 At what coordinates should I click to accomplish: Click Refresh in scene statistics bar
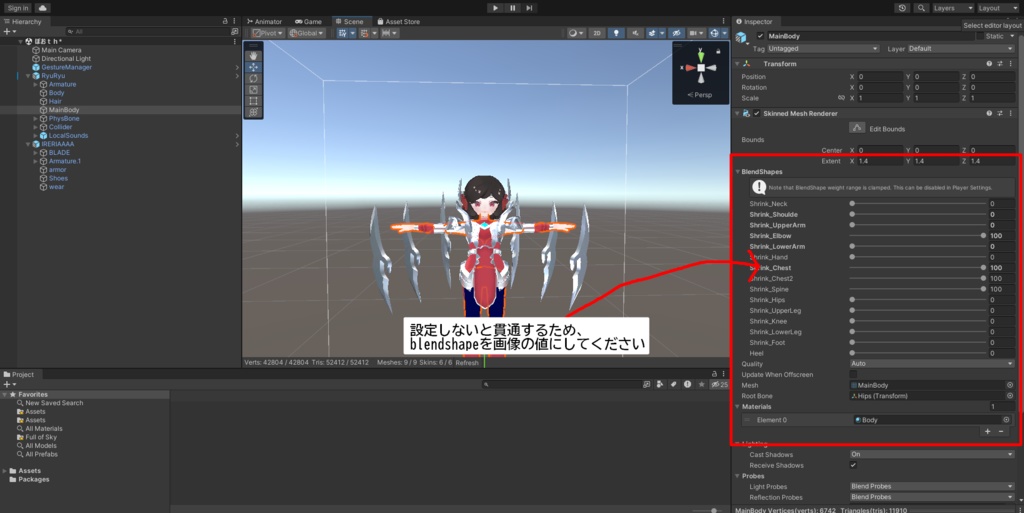pyautogui.click(x=467, y=362)
